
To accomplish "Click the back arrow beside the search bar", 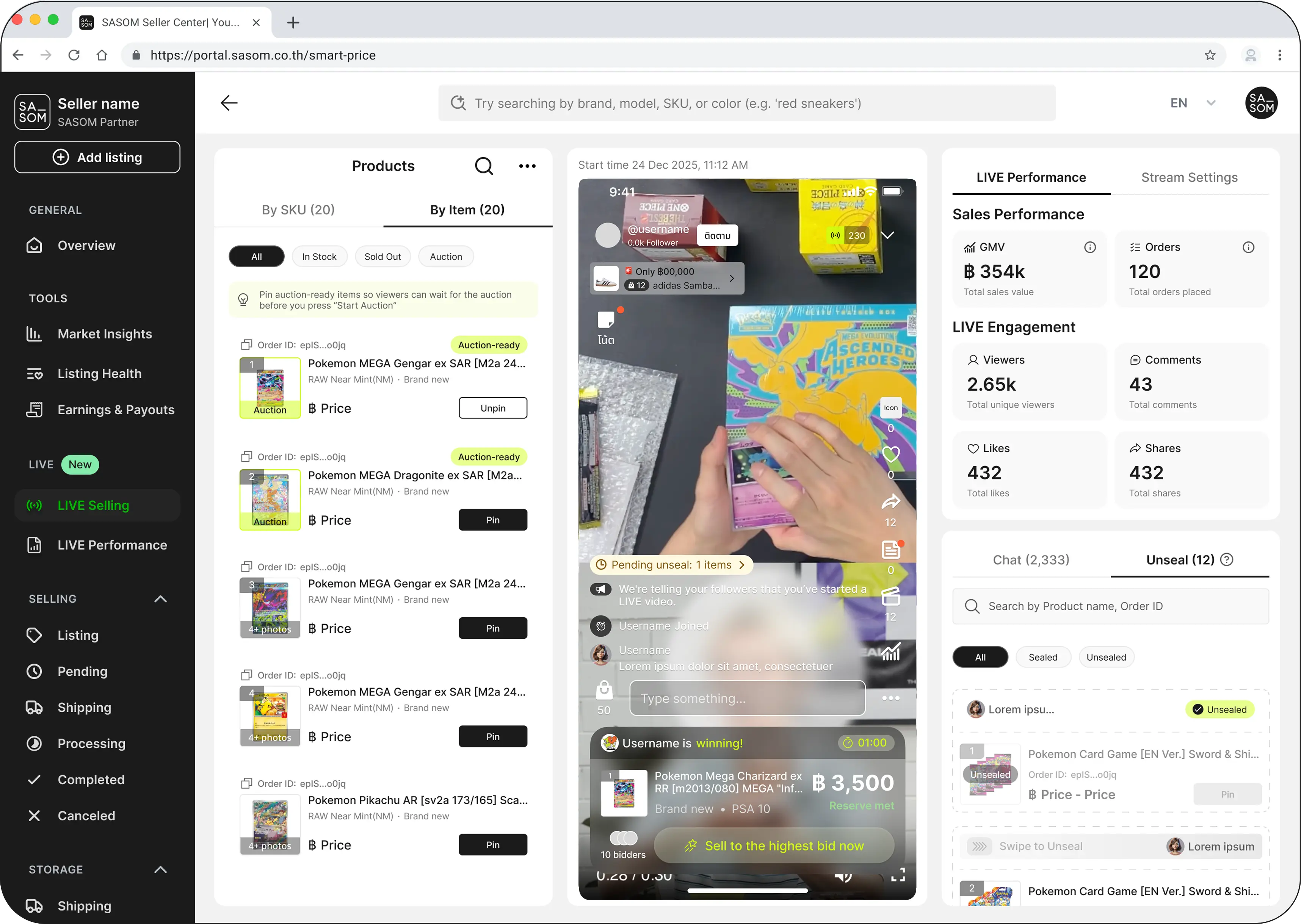I will (229, 103).
